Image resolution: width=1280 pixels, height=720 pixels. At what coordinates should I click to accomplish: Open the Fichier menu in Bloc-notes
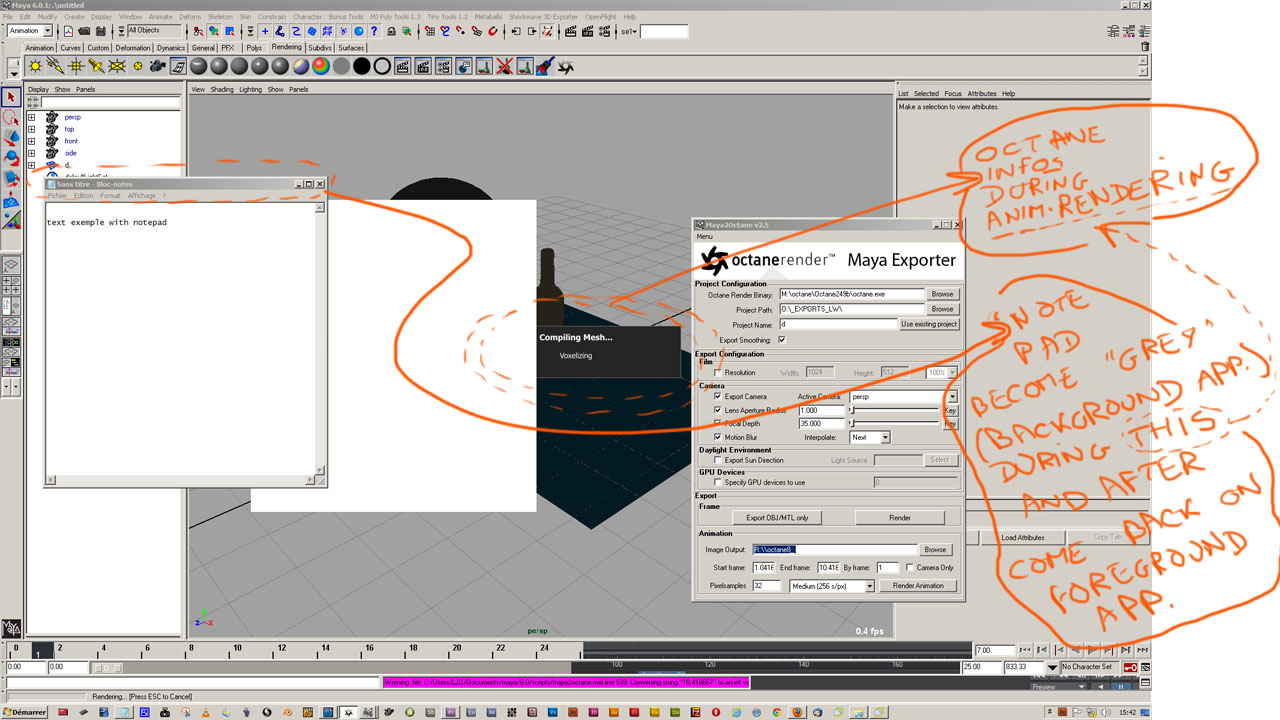57,196
